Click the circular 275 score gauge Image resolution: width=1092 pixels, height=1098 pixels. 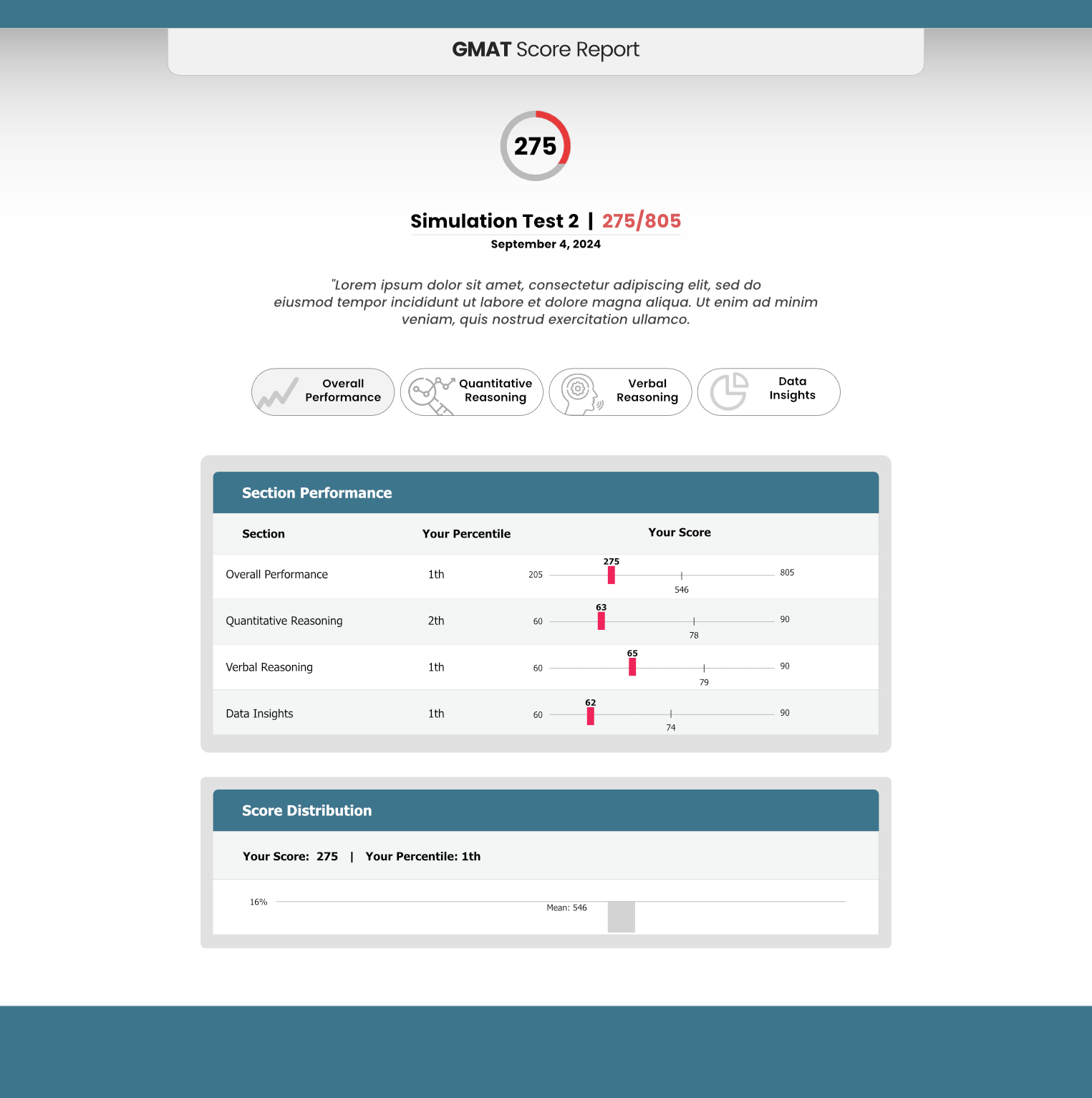point(535,146)
